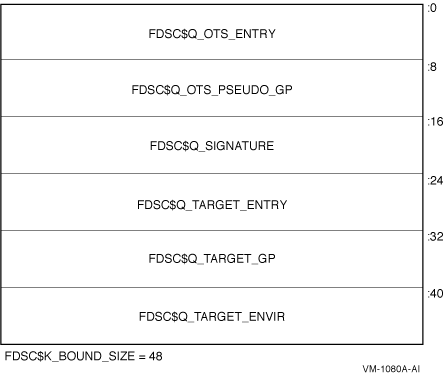Select the FDSC$Q_TARGET_ENVIR field text
The image size is (443, 376).
[x=212, y=316]
